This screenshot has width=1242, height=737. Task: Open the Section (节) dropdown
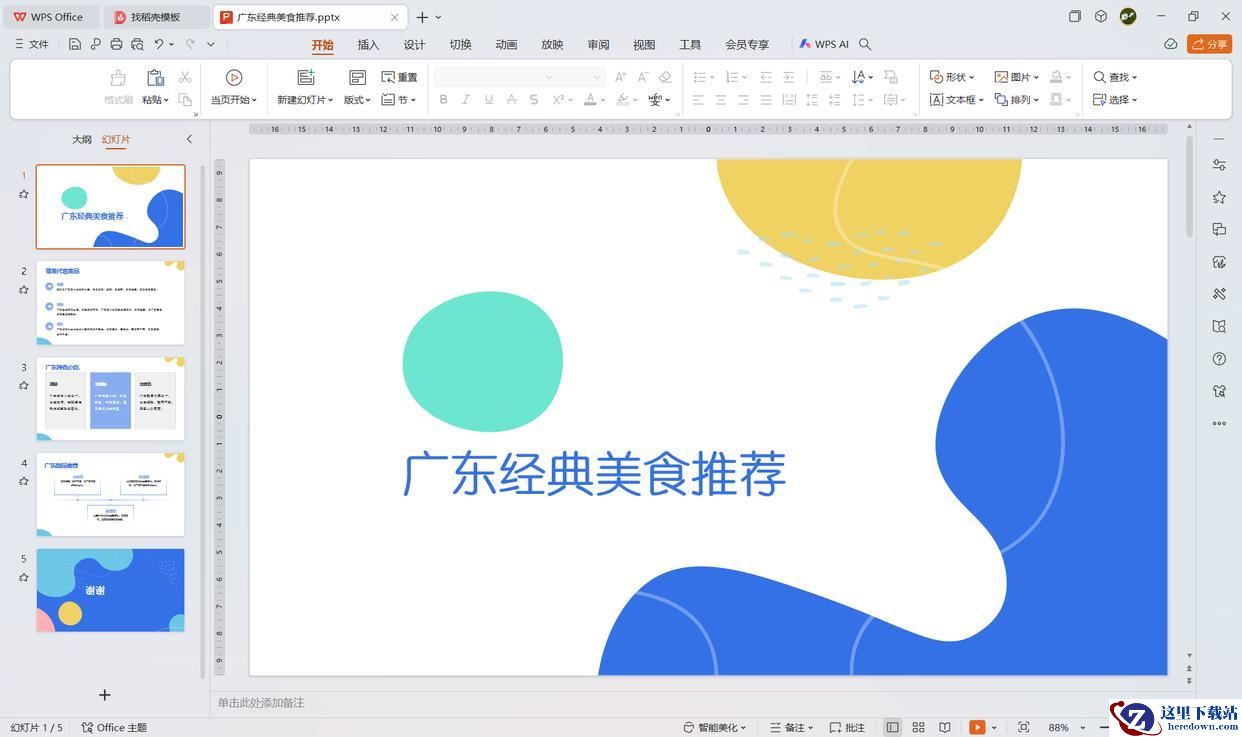[x=400, y=100]
